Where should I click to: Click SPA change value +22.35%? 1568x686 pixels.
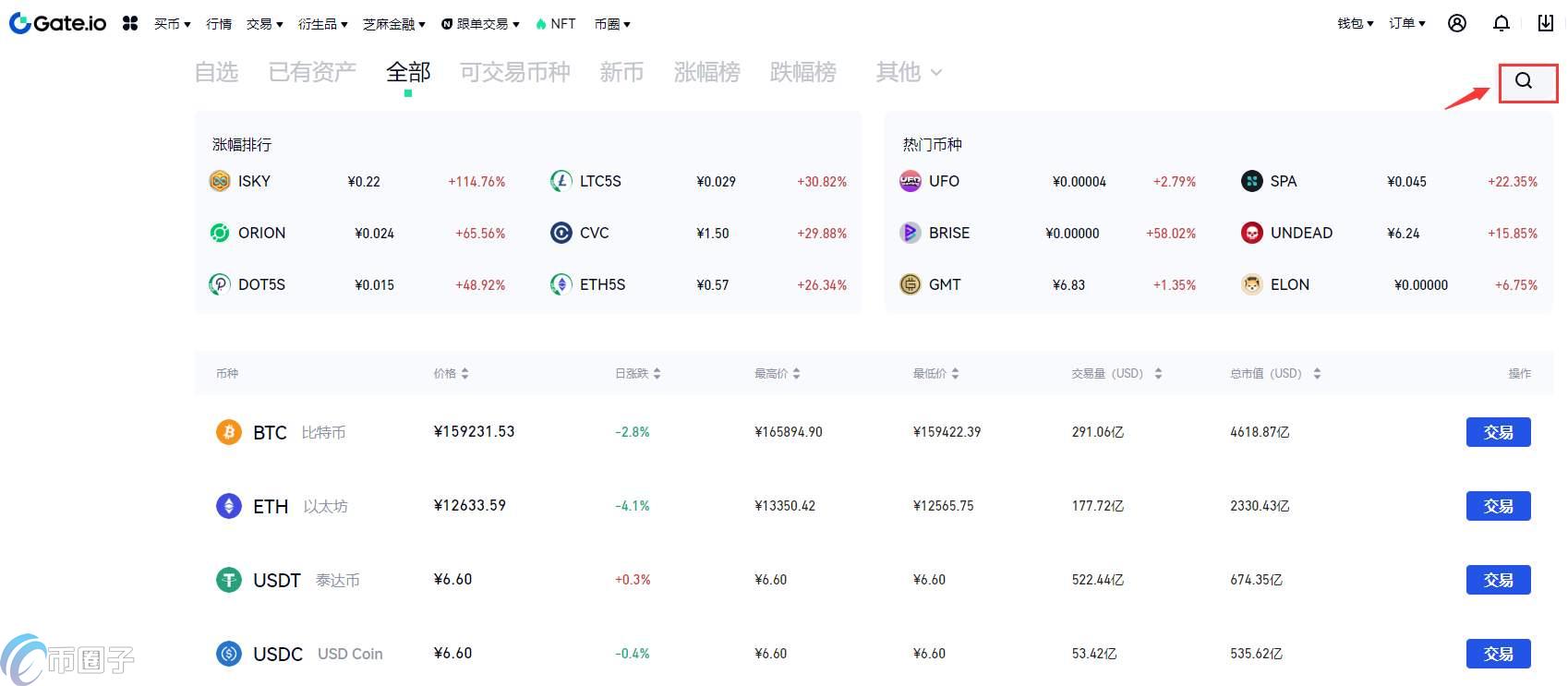pos(1513,182)
